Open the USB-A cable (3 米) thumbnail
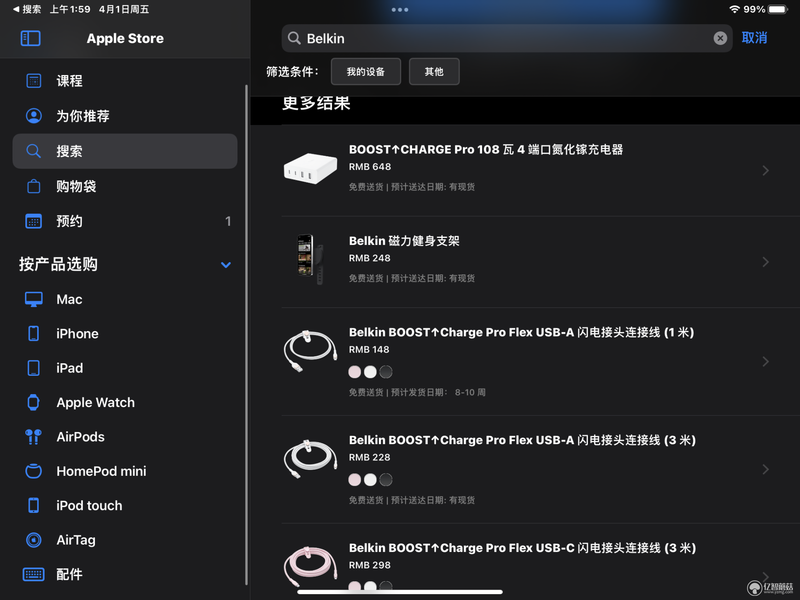This screenshot has height=600, width=800. point(310,458)
